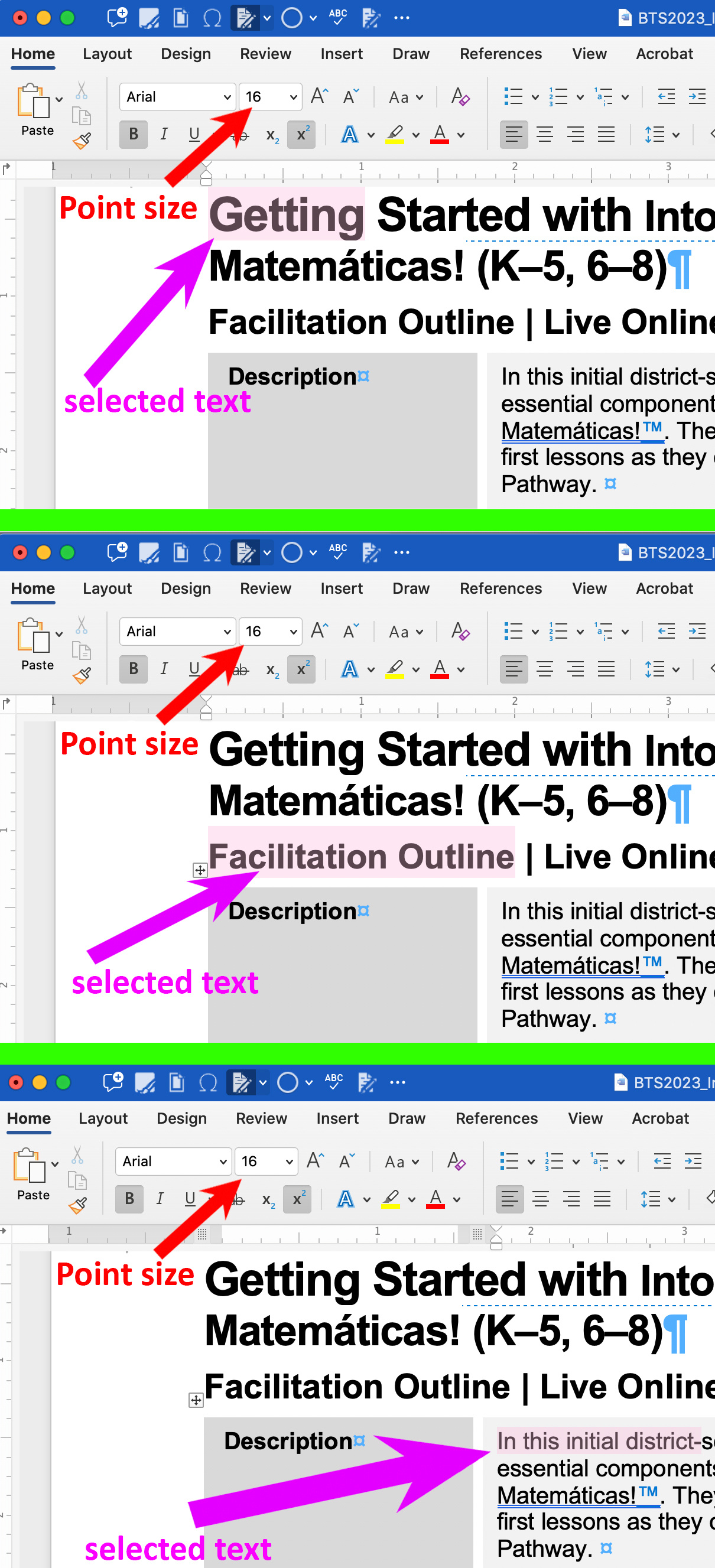Screen dimensions: 715x1568
Task: Toggle Underline in top window ribbon
Action: pos(194,135)
